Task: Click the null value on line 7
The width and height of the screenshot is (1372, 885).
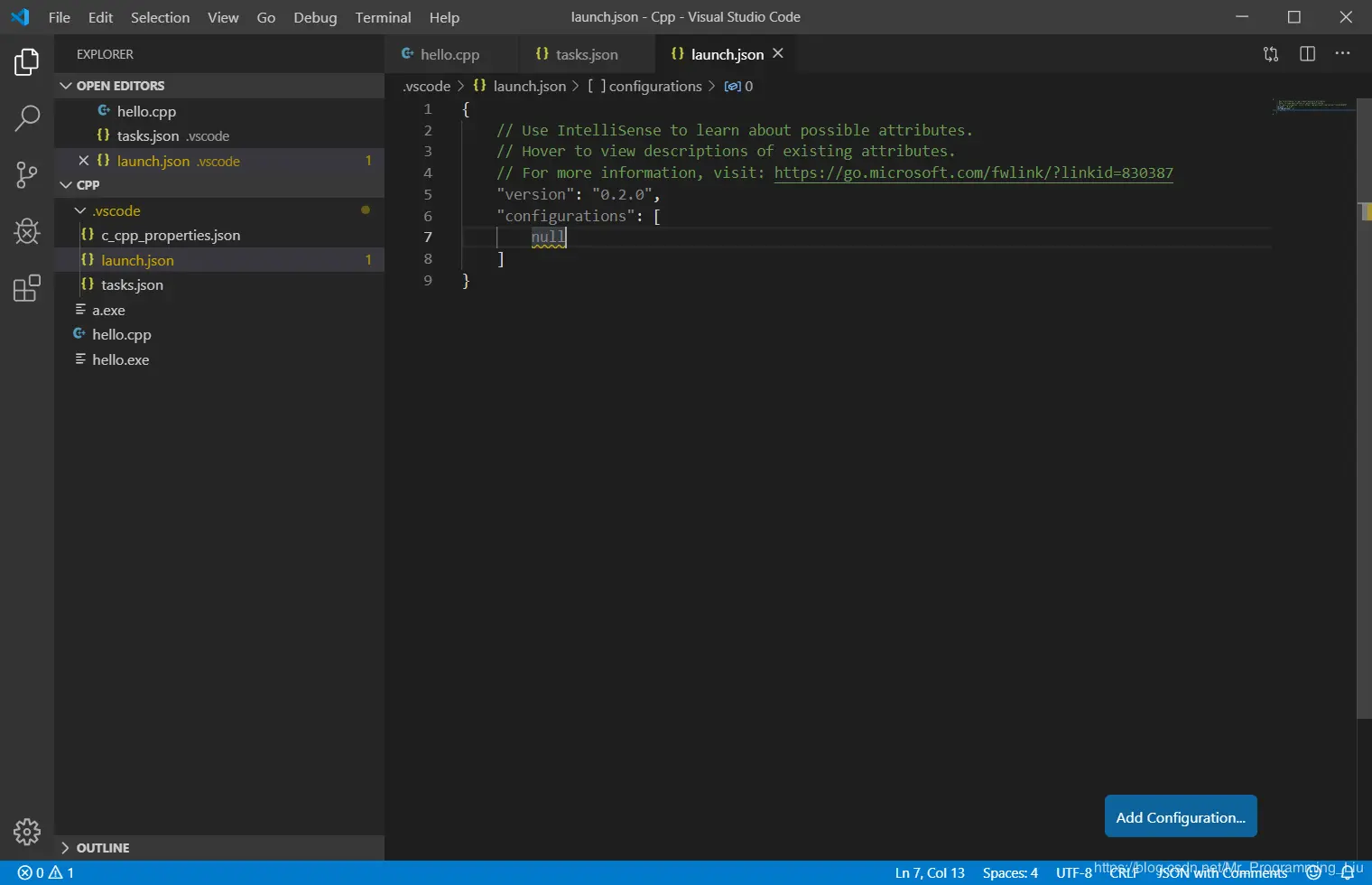Action: pos(549,238)
